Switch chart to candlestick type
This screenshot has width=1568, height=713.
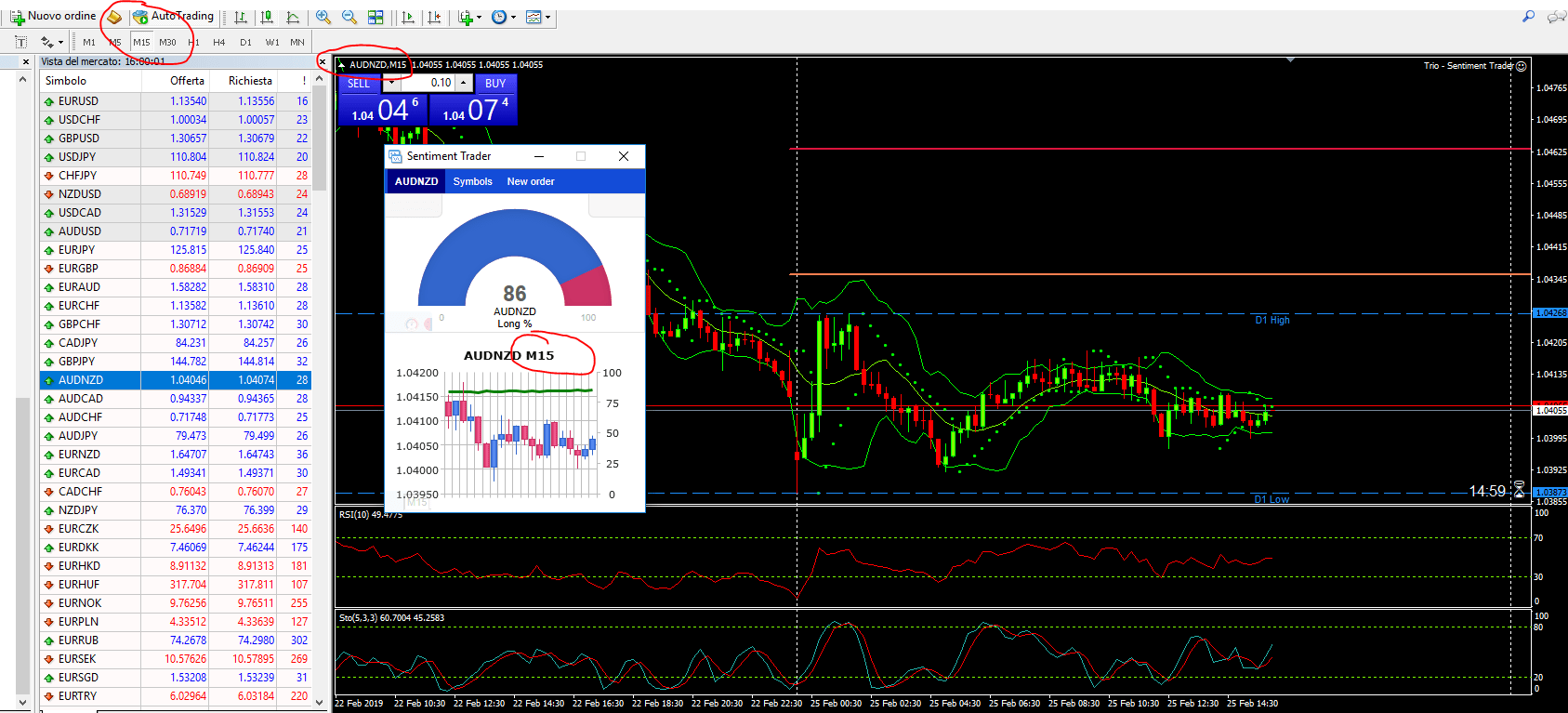pos(267,17)
